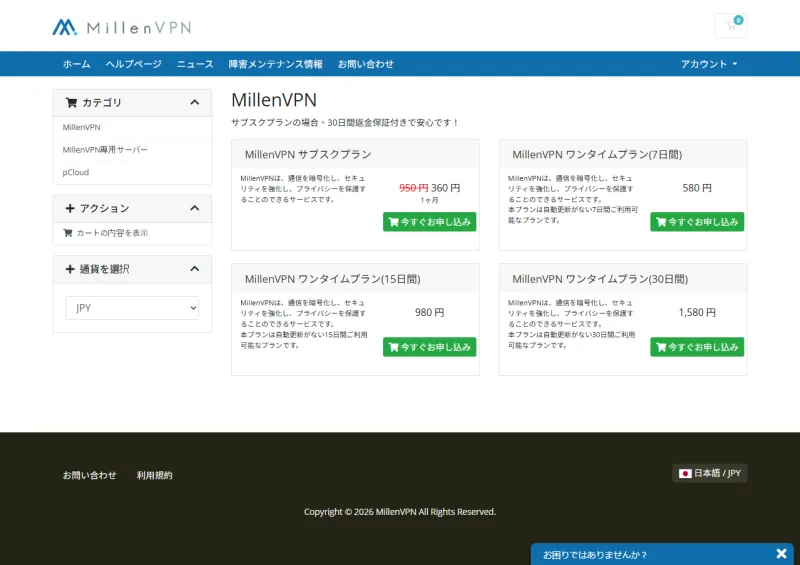
Task: Go to ホーム in navigation bar
Action: (x=77, y=64)
